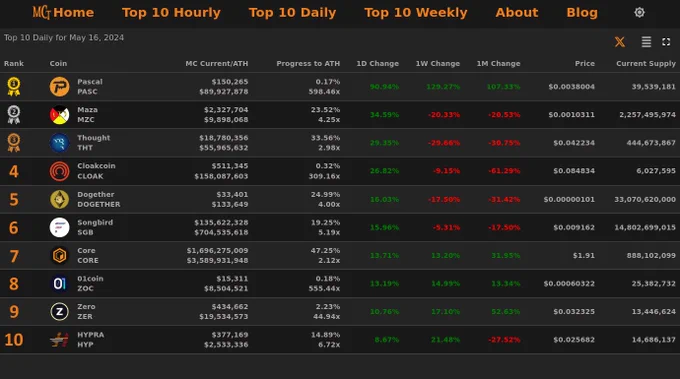
Task: Sort by MC Current/ATH header
Action: [217, 63]
